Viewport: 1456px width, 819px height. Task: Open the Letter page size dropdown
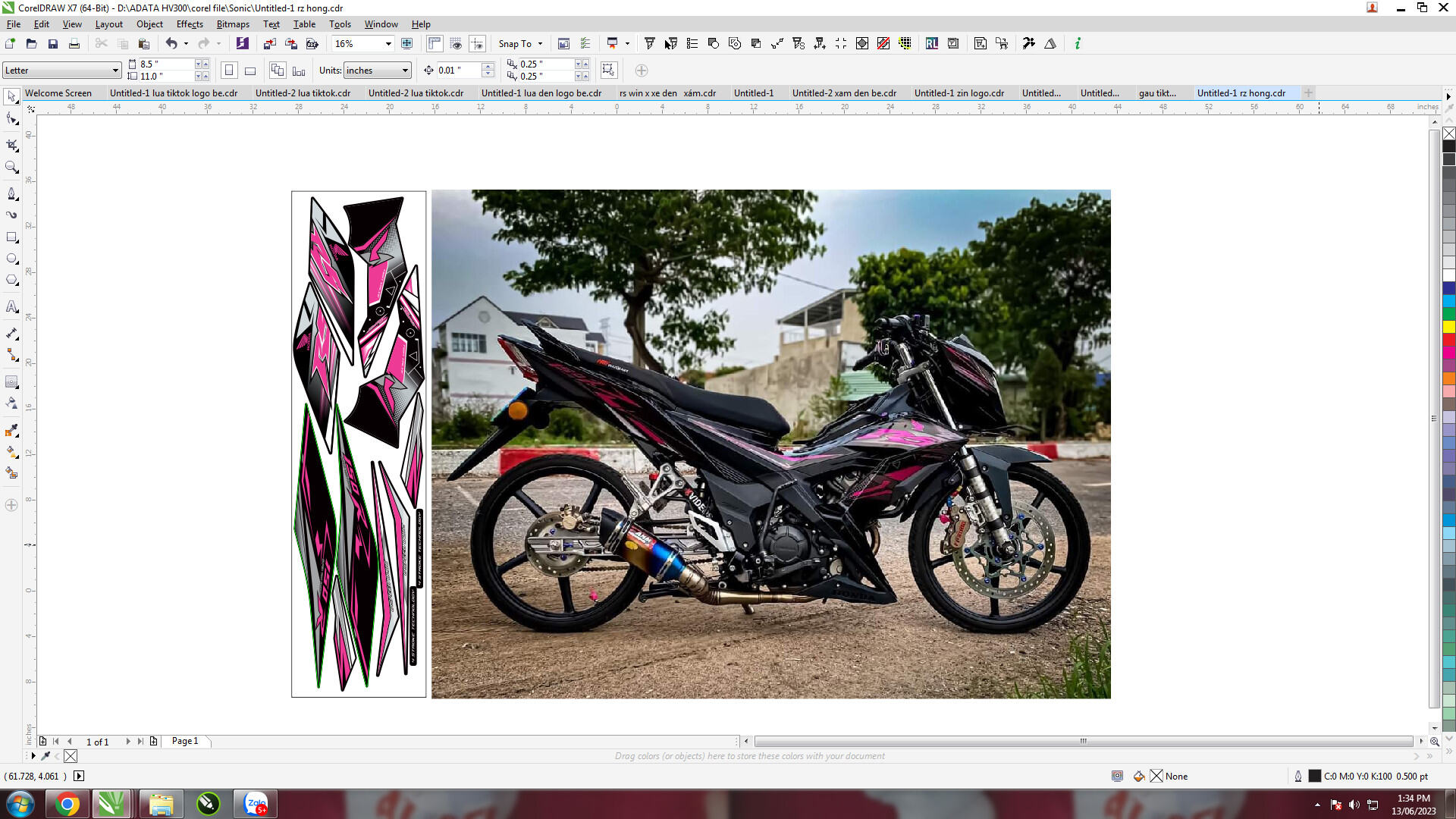[x=115, y=71]
